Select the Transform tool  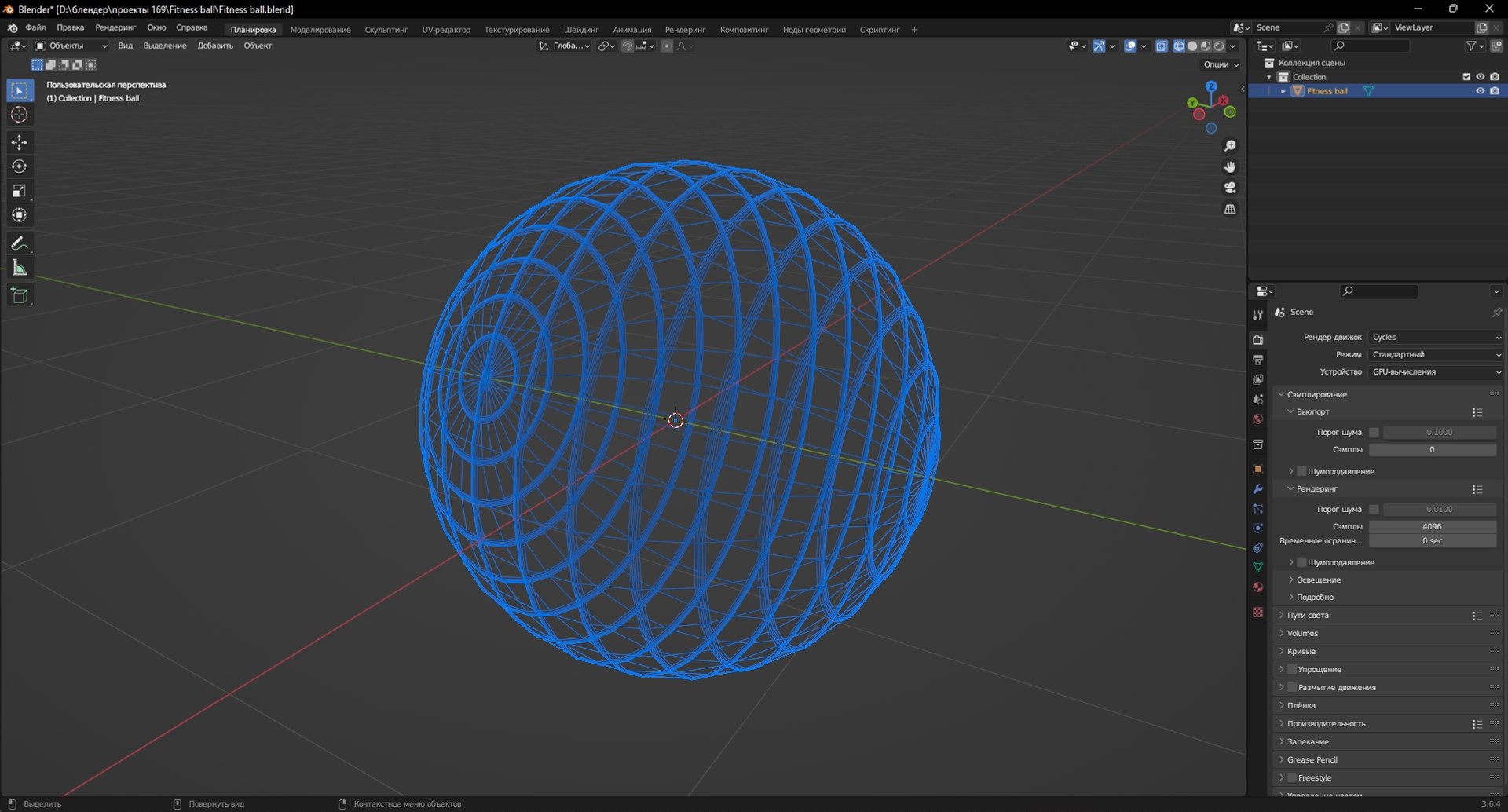20,215
